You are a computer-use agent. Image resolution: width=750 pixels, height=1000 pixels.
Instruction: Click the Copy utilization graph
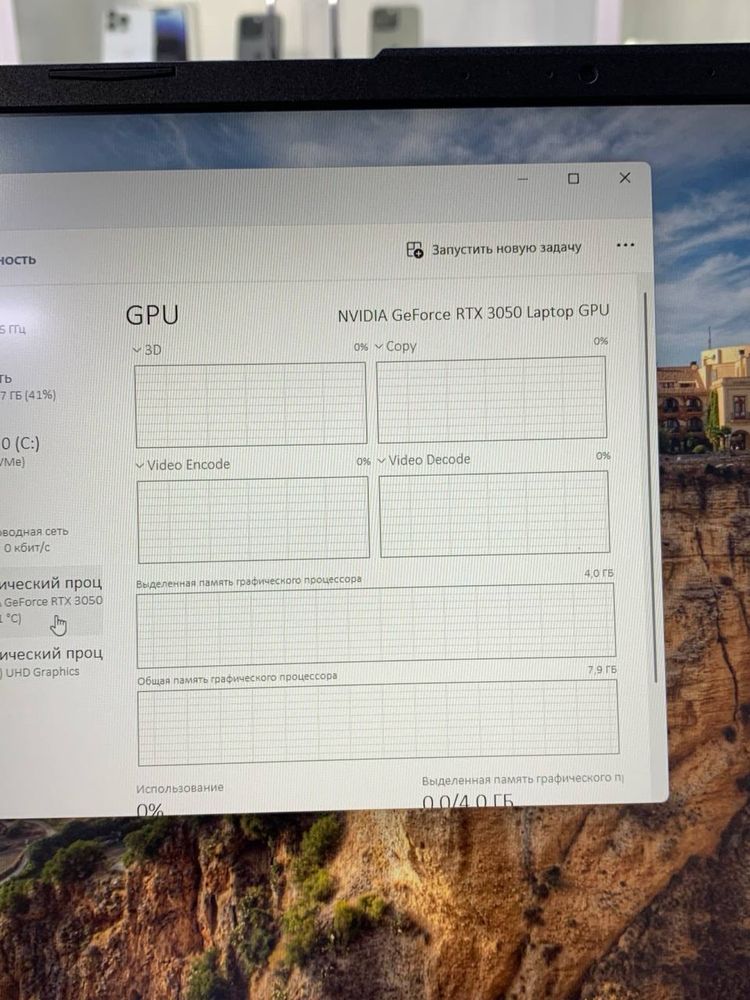pos(491,399)
